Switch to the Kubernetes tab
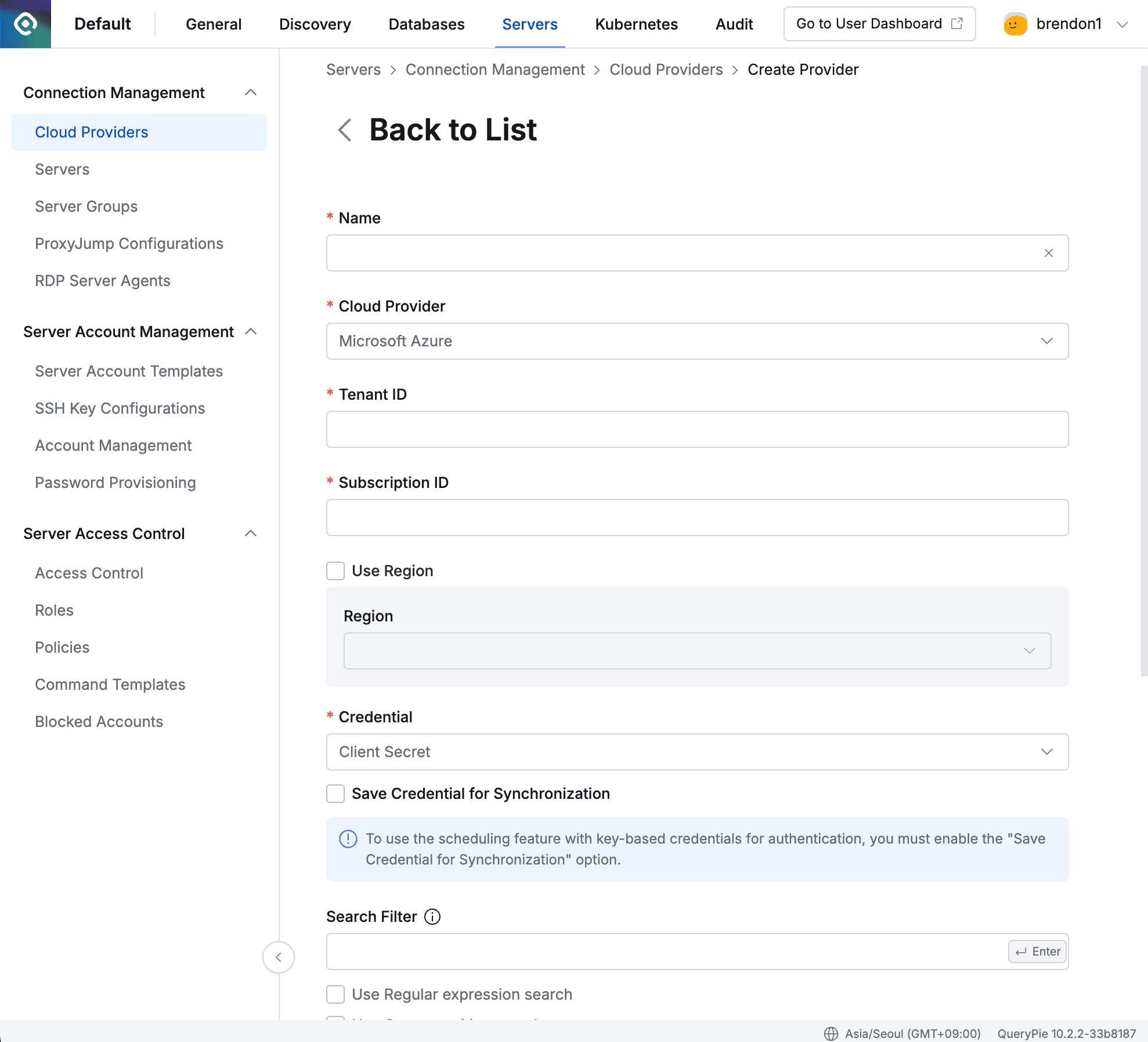The width and height of the screenshot is (1148, 1042). (x=636, y=24)
